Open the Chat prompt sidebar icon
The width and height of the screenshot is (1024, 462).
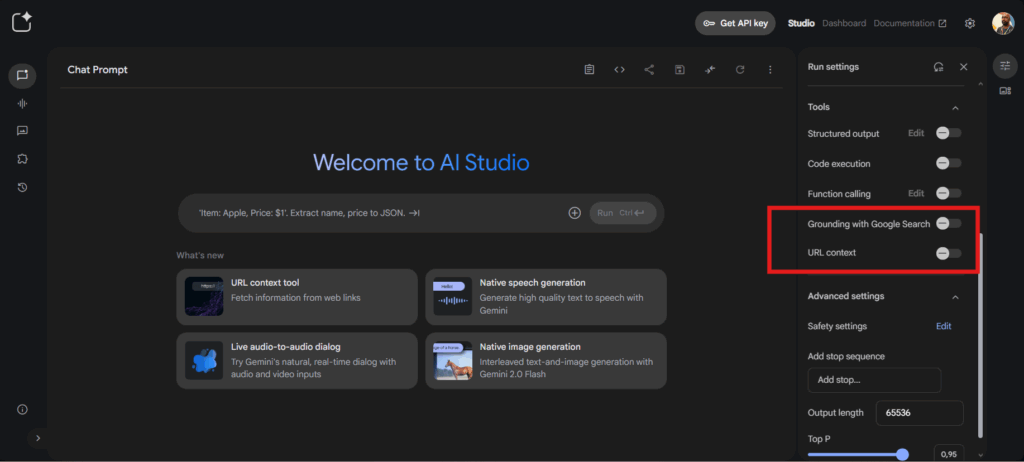(x=22, y=75)
